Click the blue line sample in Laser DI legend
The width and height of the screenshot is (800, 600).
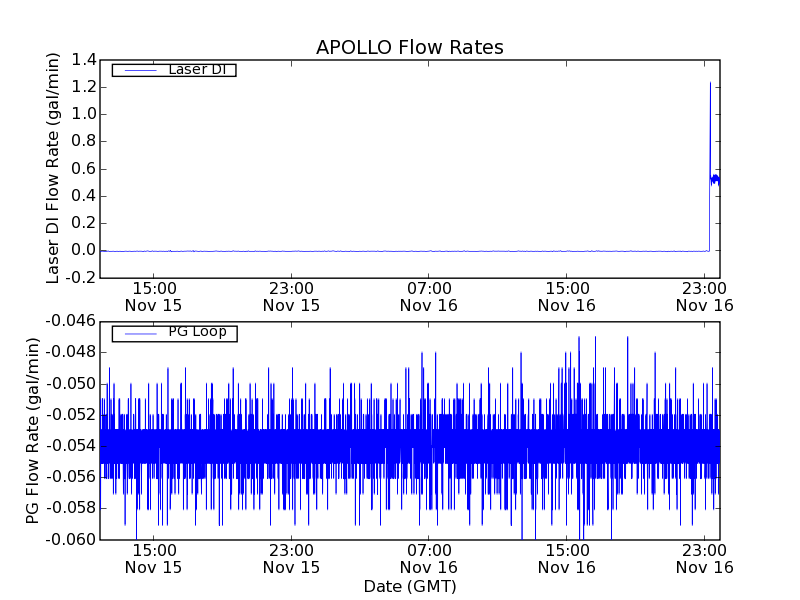pos(138,70)
